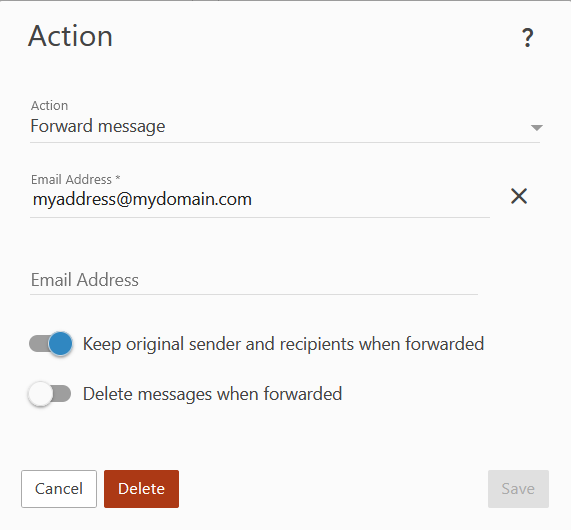Image resolution: width=571 pixels, height=530 pixels.
Task: Click the underline beneath Forward message
Action: [285, 142]
